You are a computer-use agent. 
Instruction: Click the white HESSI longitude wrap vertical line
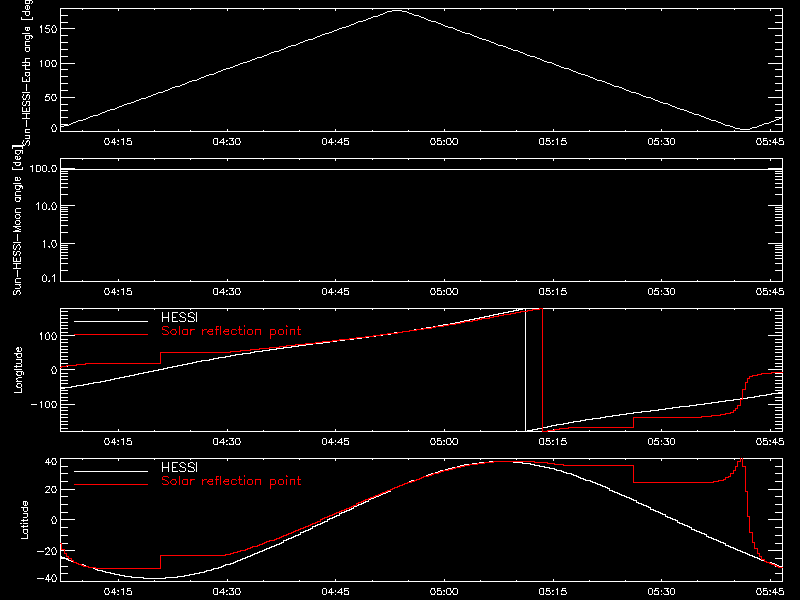point(526,370)
